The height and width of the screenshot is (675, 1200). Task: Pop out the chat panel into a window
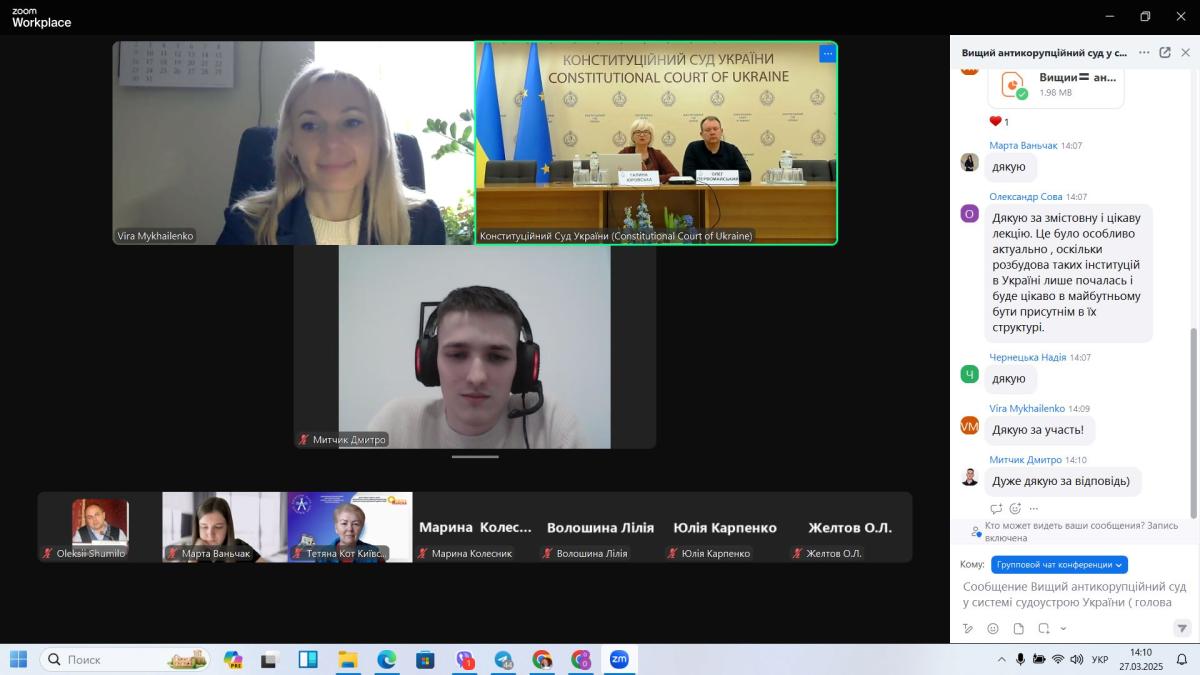click(x=1165, y=53)
